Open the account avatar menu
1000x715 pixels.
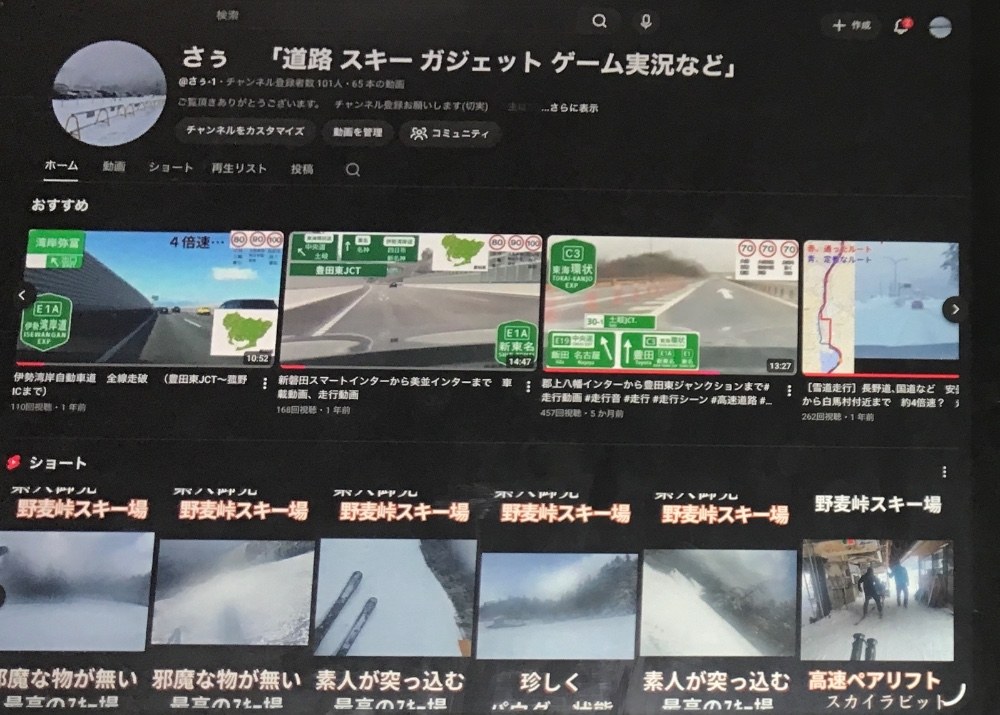coord(940,27)
